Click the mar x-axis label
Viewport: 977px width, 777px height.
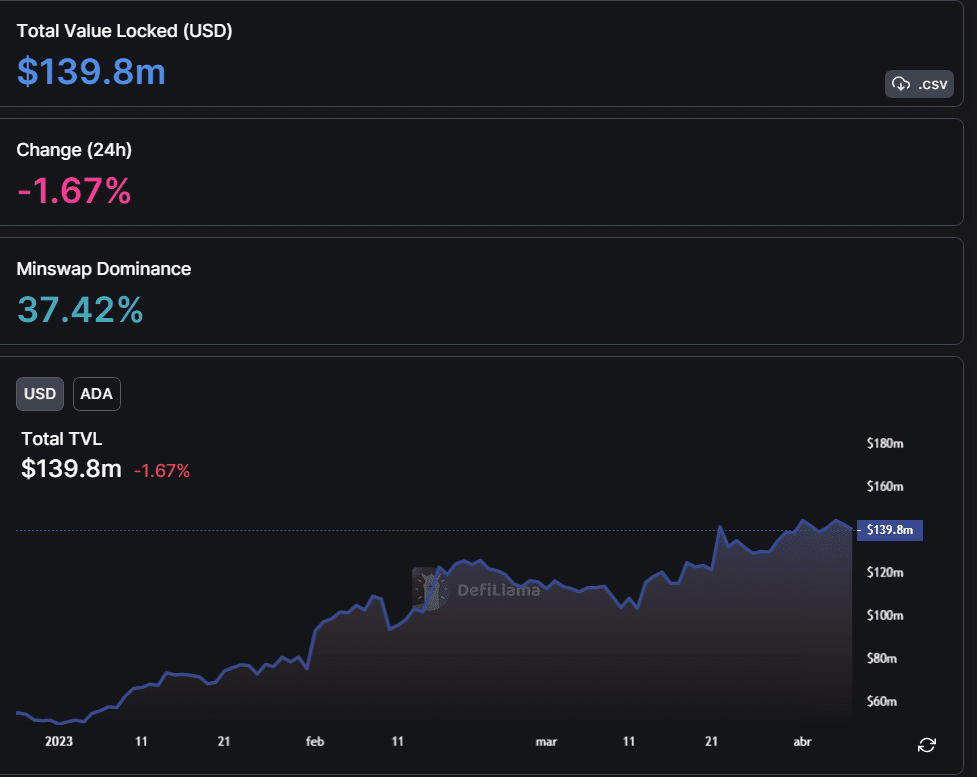546,741
